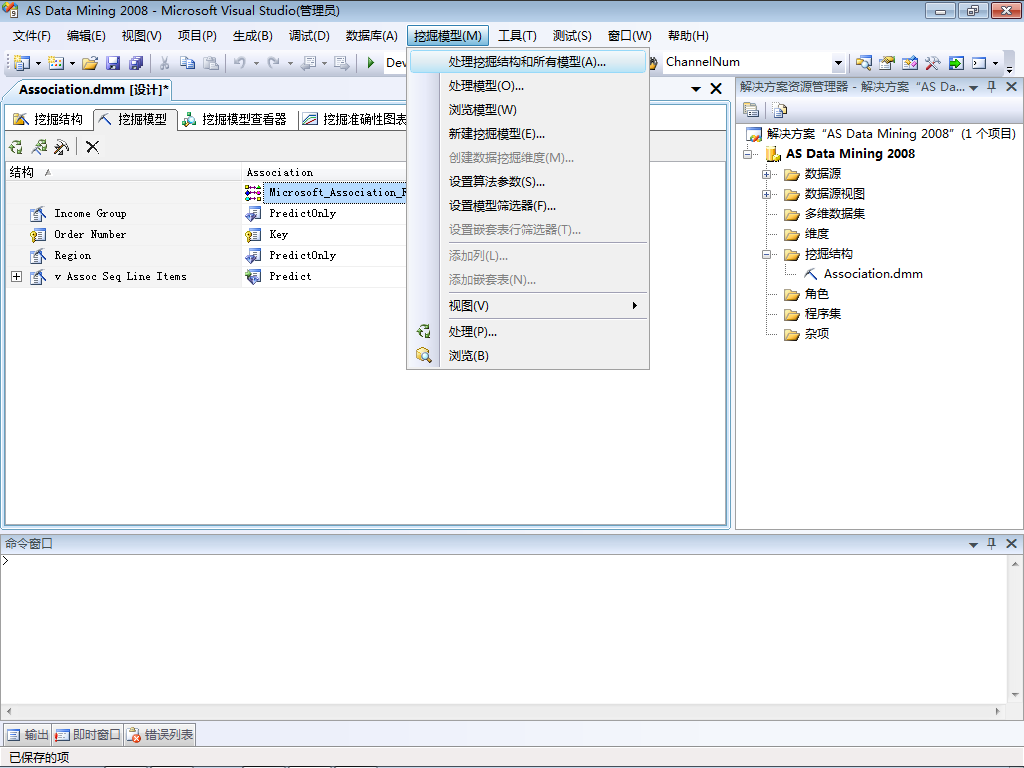Viewport: 1024px width, 768px height.
Task: Open the 文件(F) menu
Action: click(x=31, y=36)
